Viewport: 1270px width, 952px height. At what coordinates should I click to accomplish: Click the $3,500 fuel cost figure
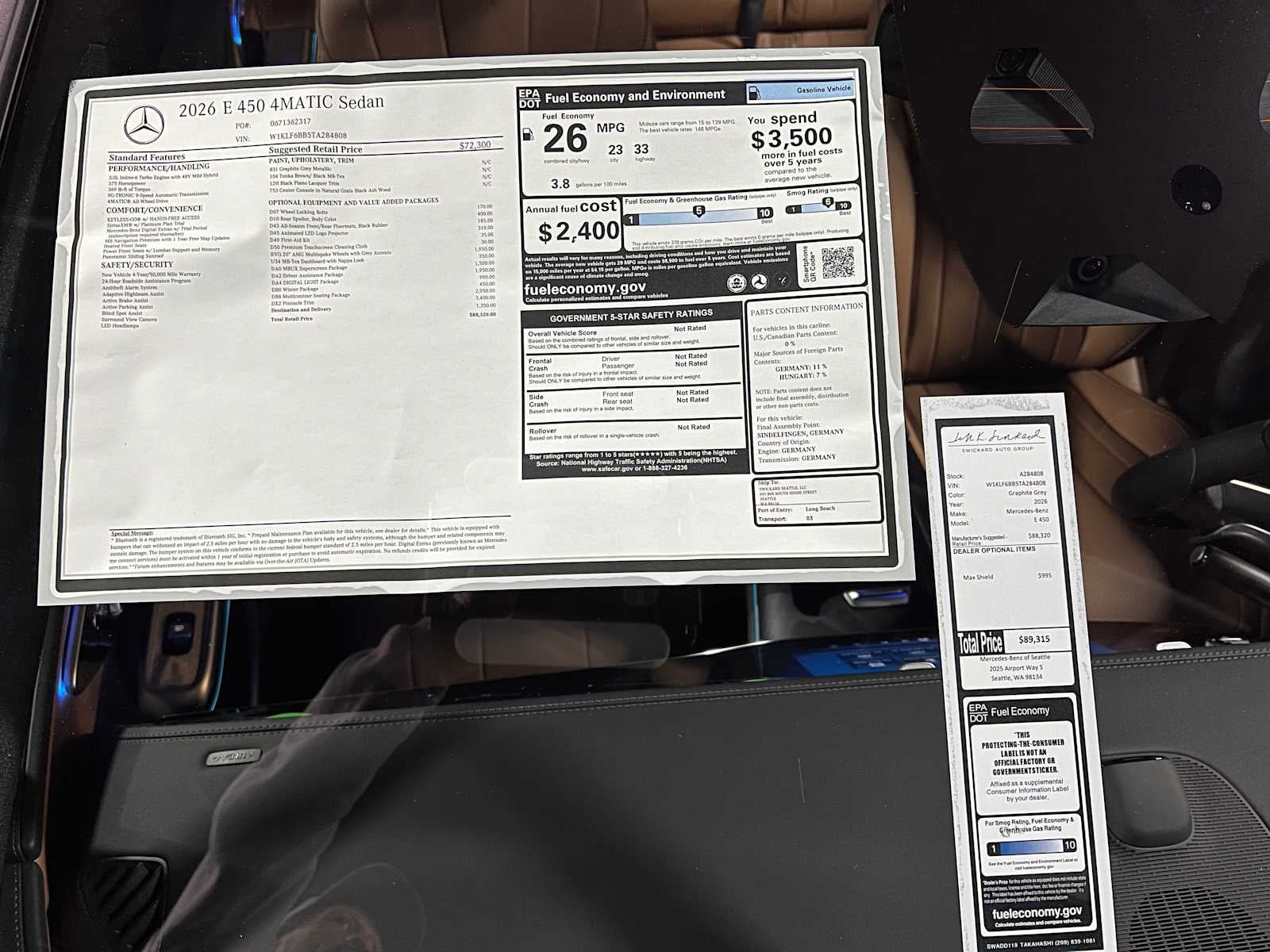791,138
